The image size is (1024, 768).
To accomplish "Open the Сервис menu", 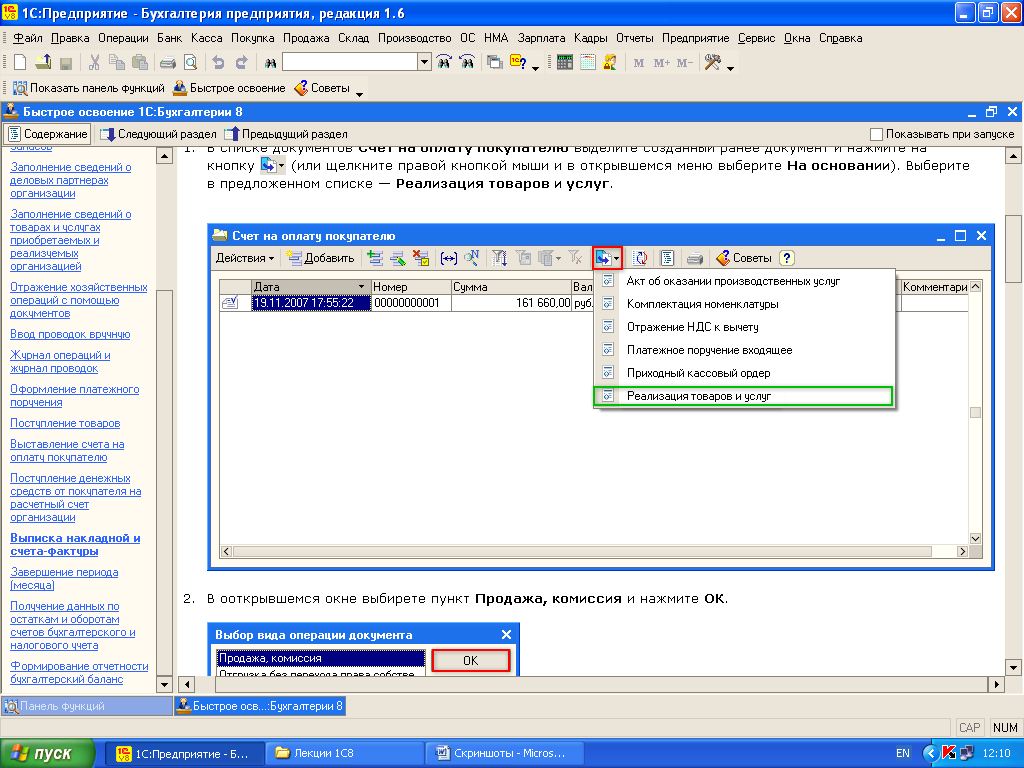I will pyautogui.click(x=756, y=38).
